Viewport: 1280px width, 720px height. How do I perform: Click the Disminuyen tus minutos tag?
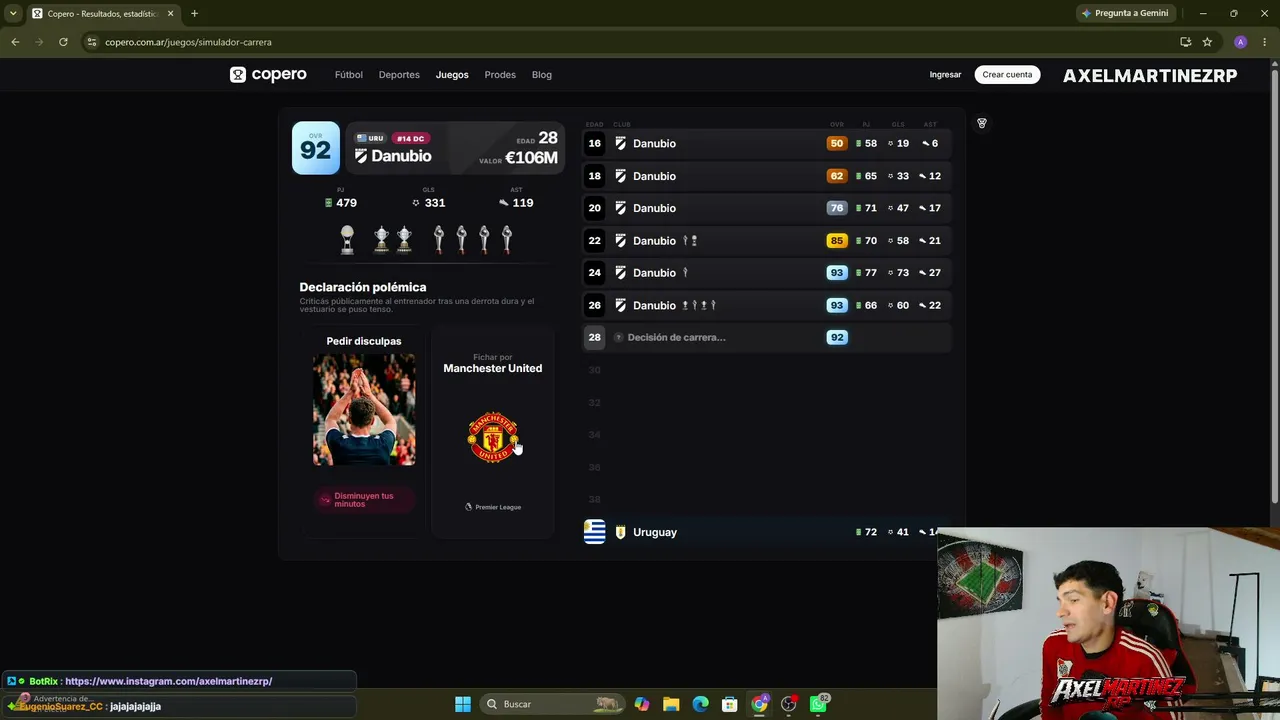(x=364, y=500)
